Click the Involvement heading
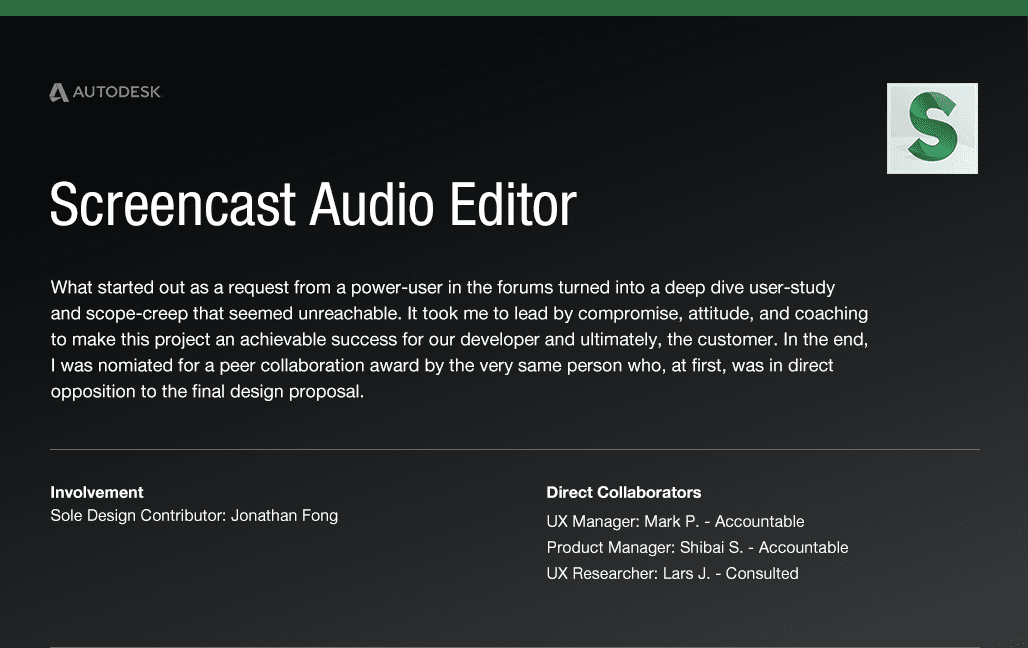 pos(97,492)
